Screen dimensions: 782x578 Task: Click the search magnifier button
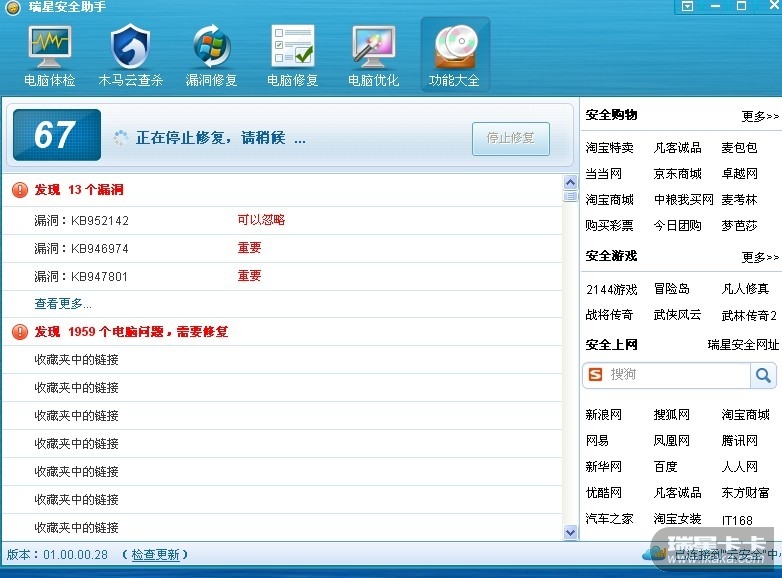click(763, 375)
